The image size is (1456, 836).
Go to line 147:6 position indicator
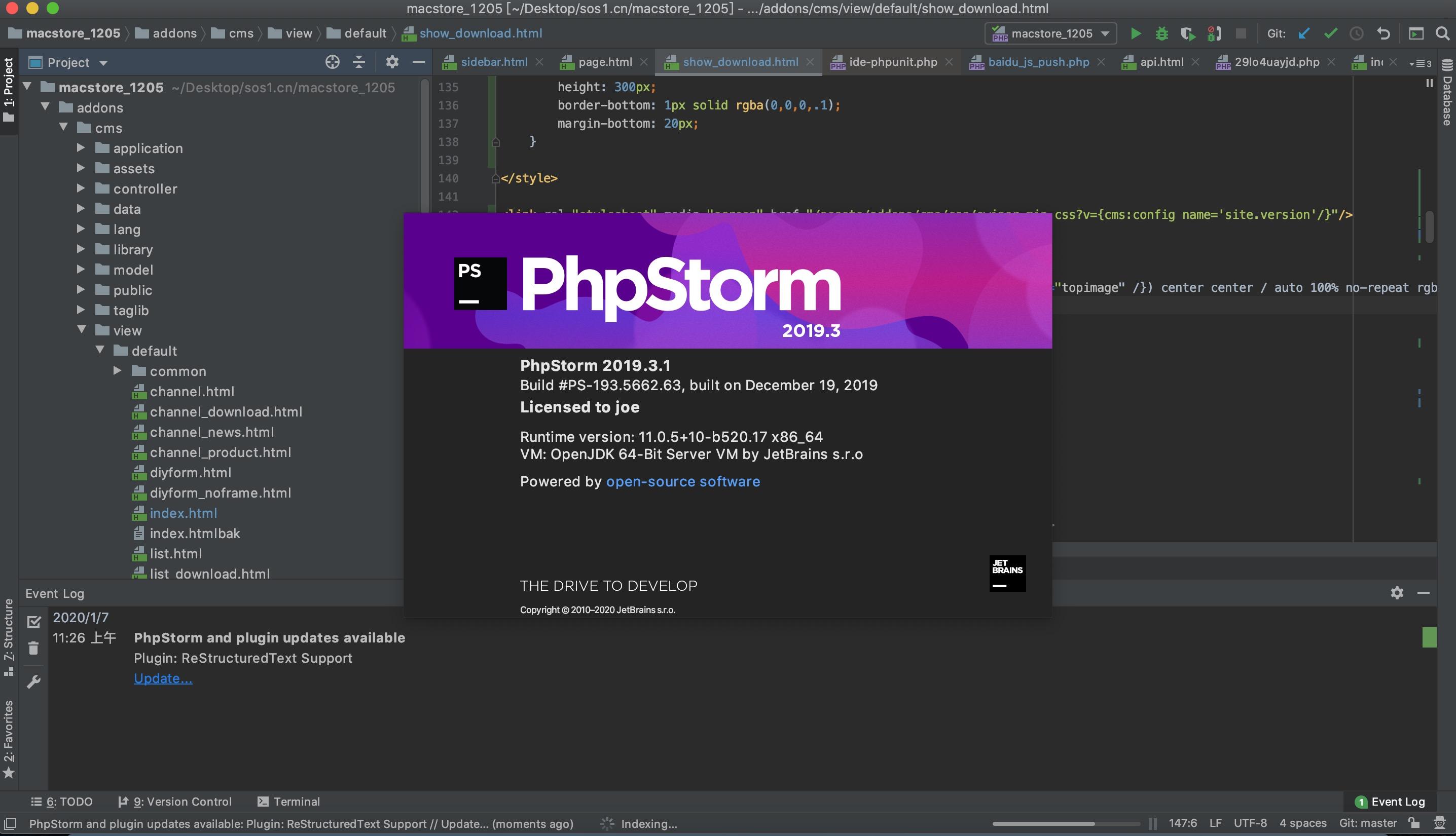click(1183, 823)
